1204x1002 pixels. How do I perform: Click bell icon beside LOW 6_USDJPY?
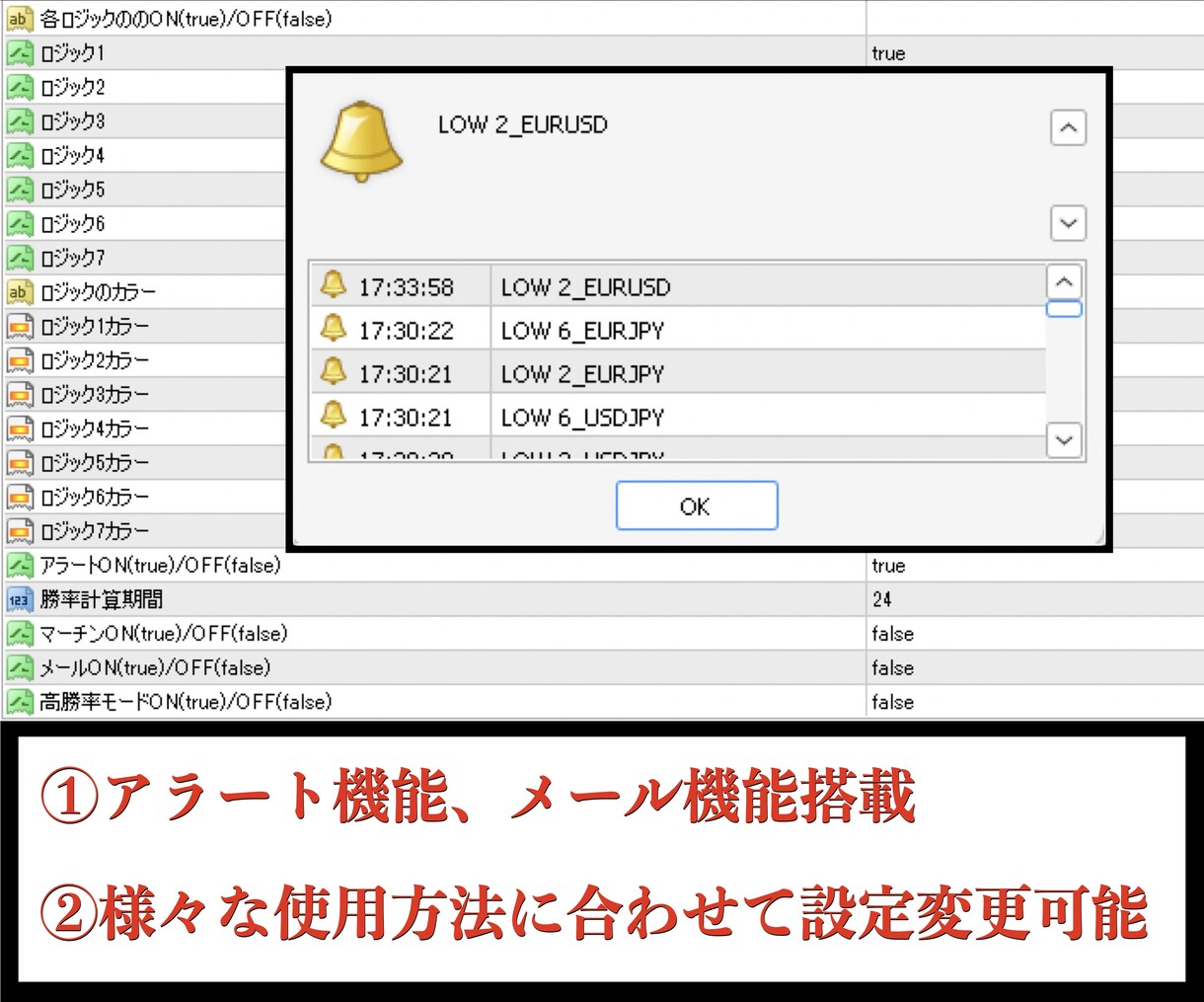pos(334,415)
